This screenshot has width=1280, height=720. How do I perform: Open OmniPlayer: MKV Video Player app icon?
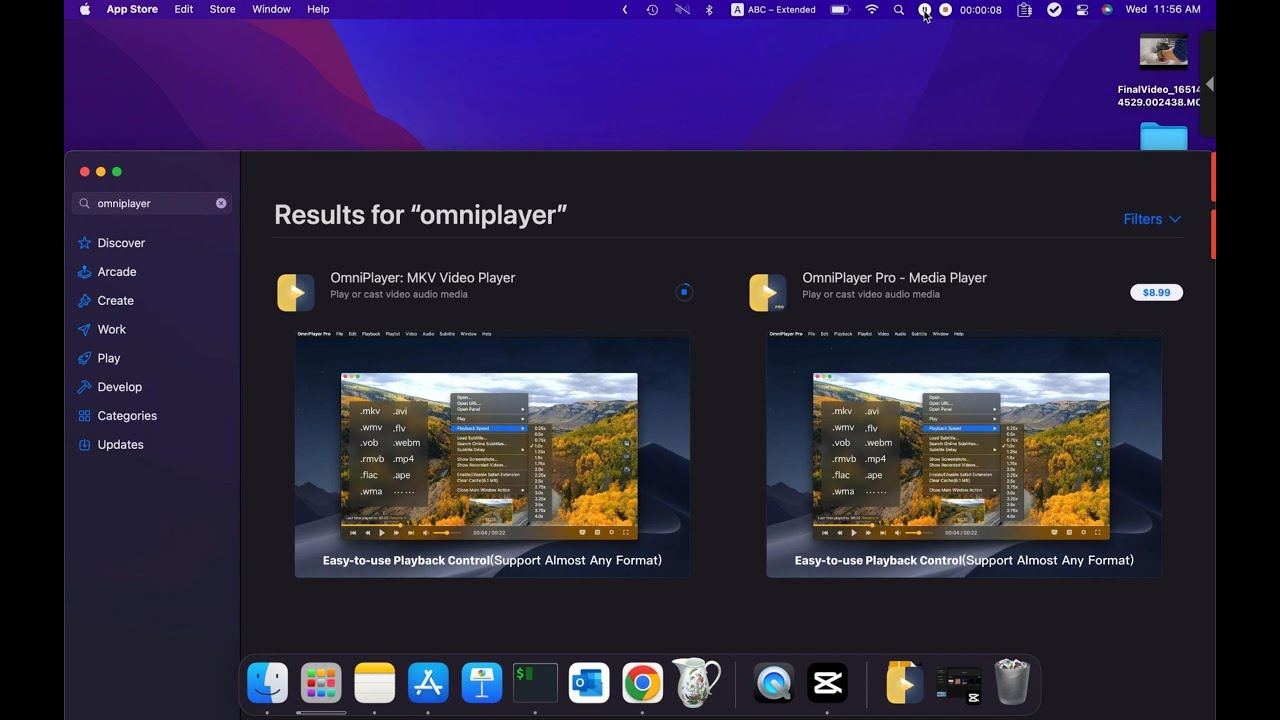click(x=296, y=292)
